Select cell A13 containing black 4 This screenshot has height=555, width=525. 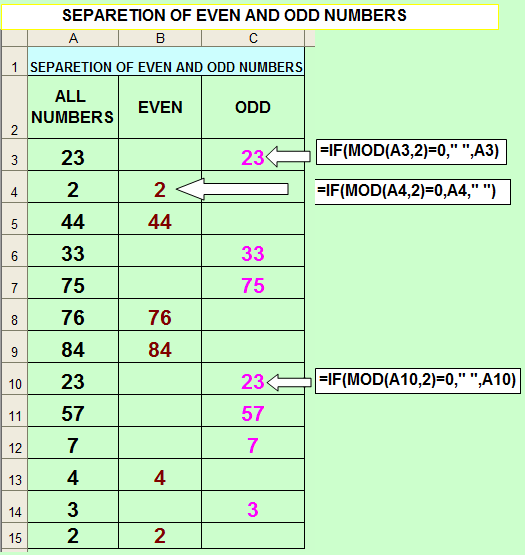point(73,475)
